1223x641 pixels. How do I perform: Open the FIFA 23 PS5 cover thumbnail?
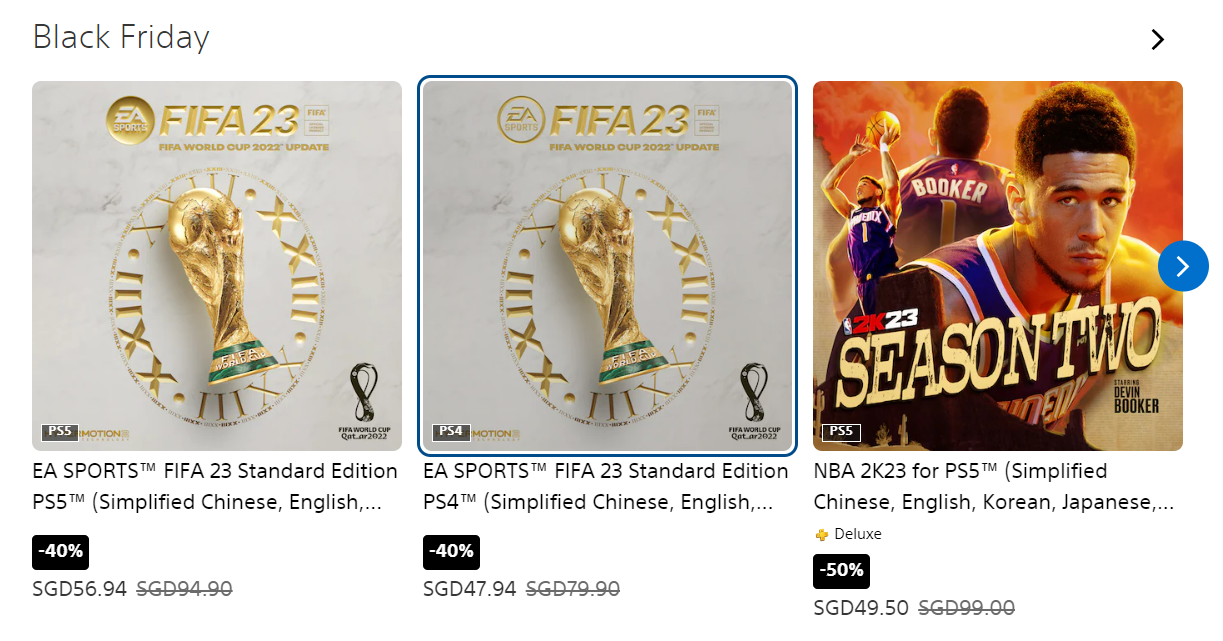click(217, 266)
